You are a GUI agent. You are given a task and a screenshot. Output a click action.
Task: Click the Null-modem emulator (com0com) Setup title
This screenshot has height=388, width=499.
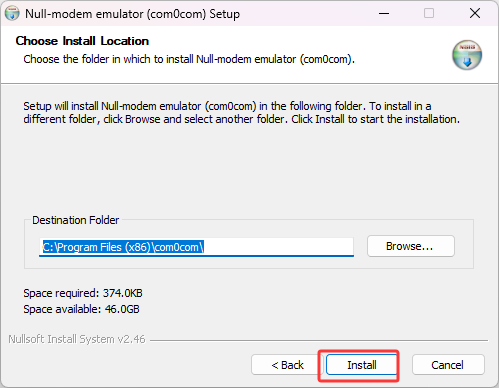[x=132, y=14]
